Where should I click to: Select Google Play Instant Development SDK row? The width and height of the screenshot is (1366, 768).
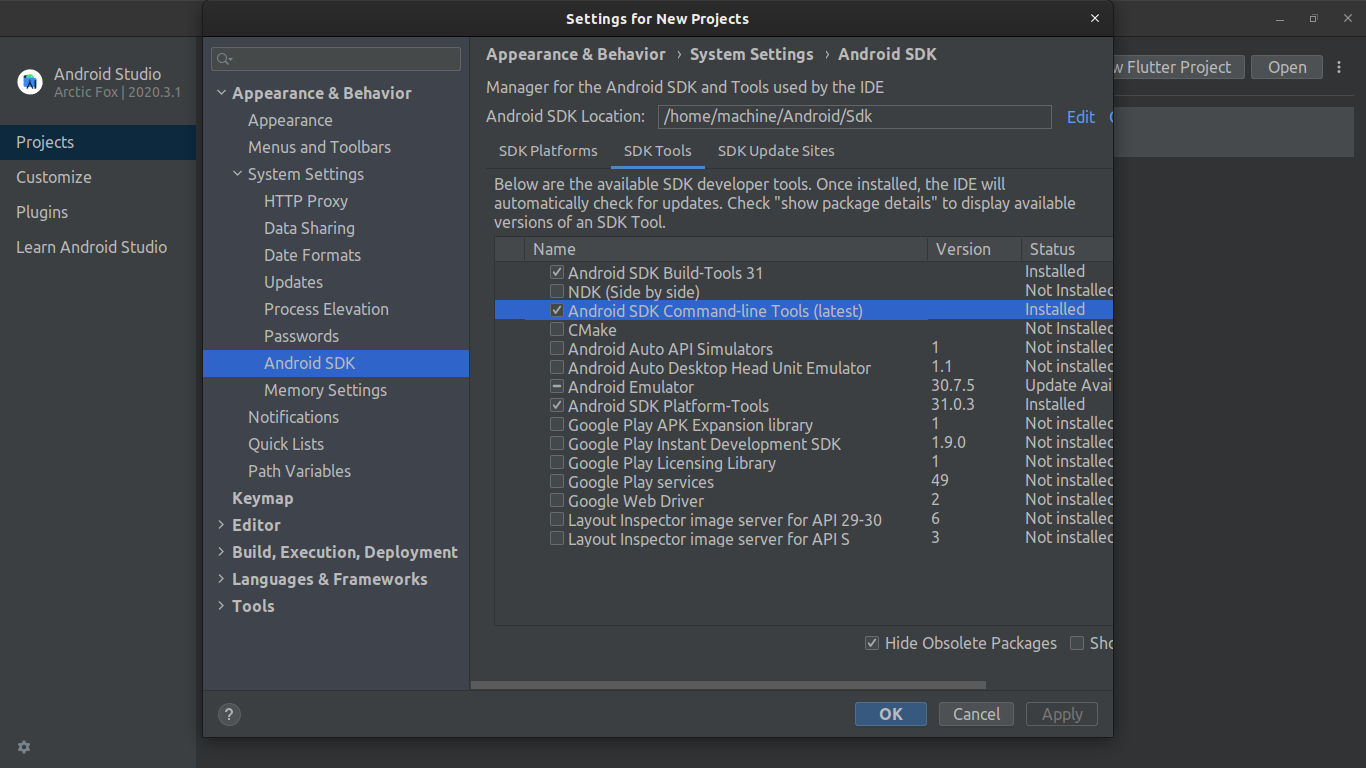coord(803,444)
